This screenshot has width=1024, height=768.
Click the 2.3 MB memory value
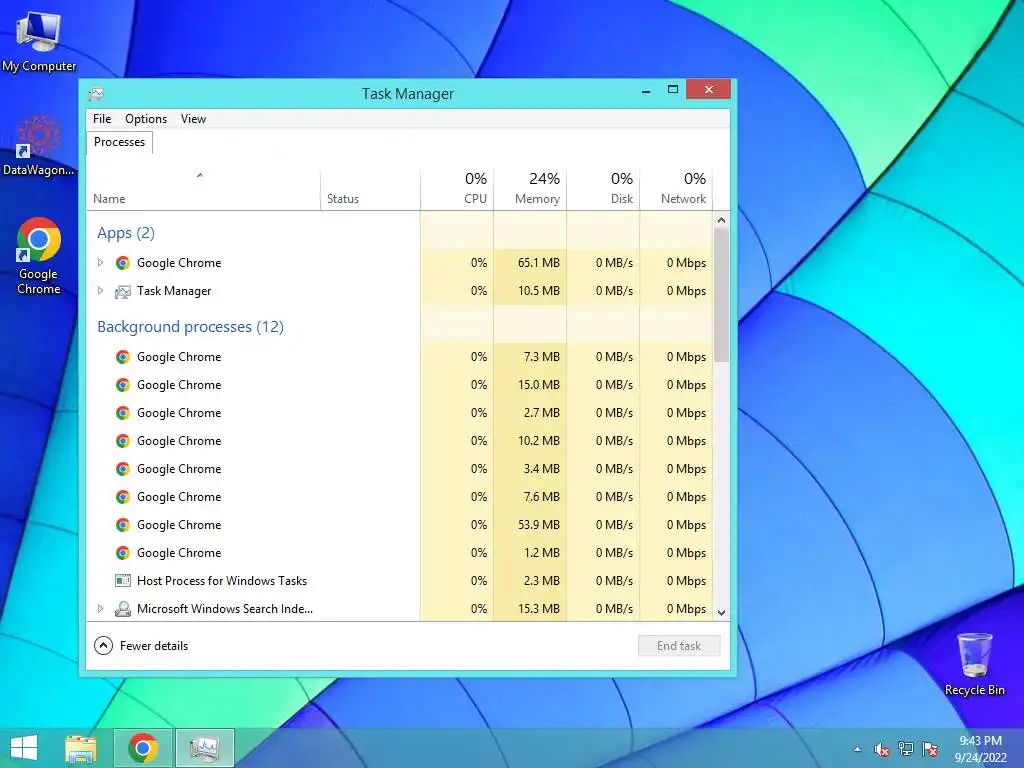(541, 581)
